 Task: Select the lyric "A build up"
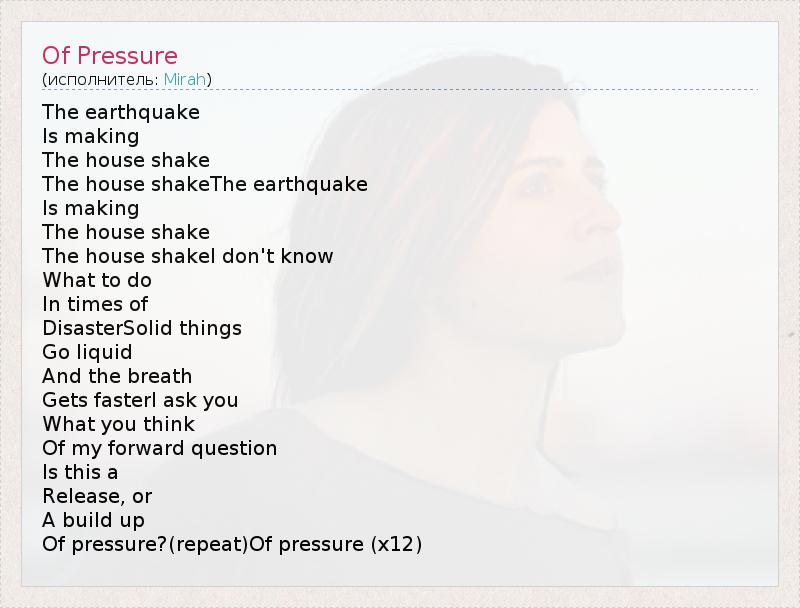pos(93,520)
